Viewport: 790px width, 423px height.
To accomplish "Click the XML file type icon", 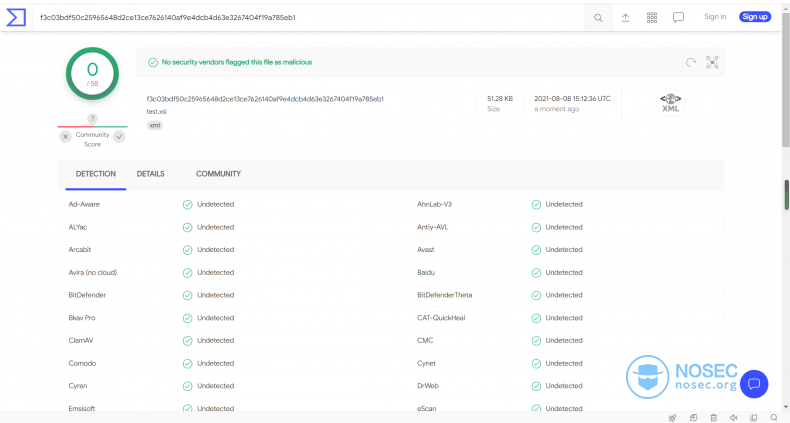I will (671, 102).
